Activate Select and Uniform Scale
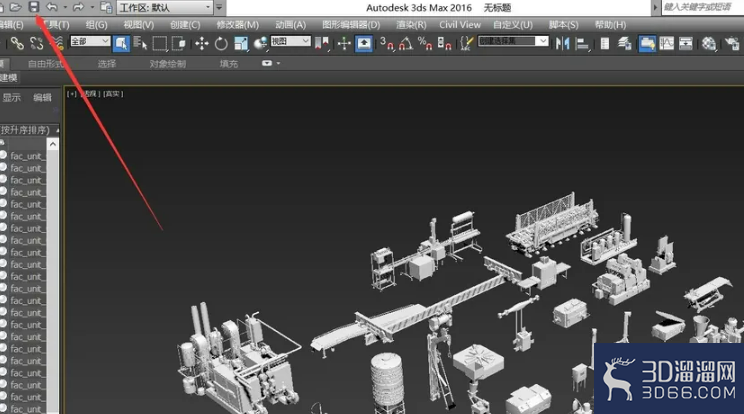Image resolution: width=744 pixels, height=414 pixels. [241, 44]
